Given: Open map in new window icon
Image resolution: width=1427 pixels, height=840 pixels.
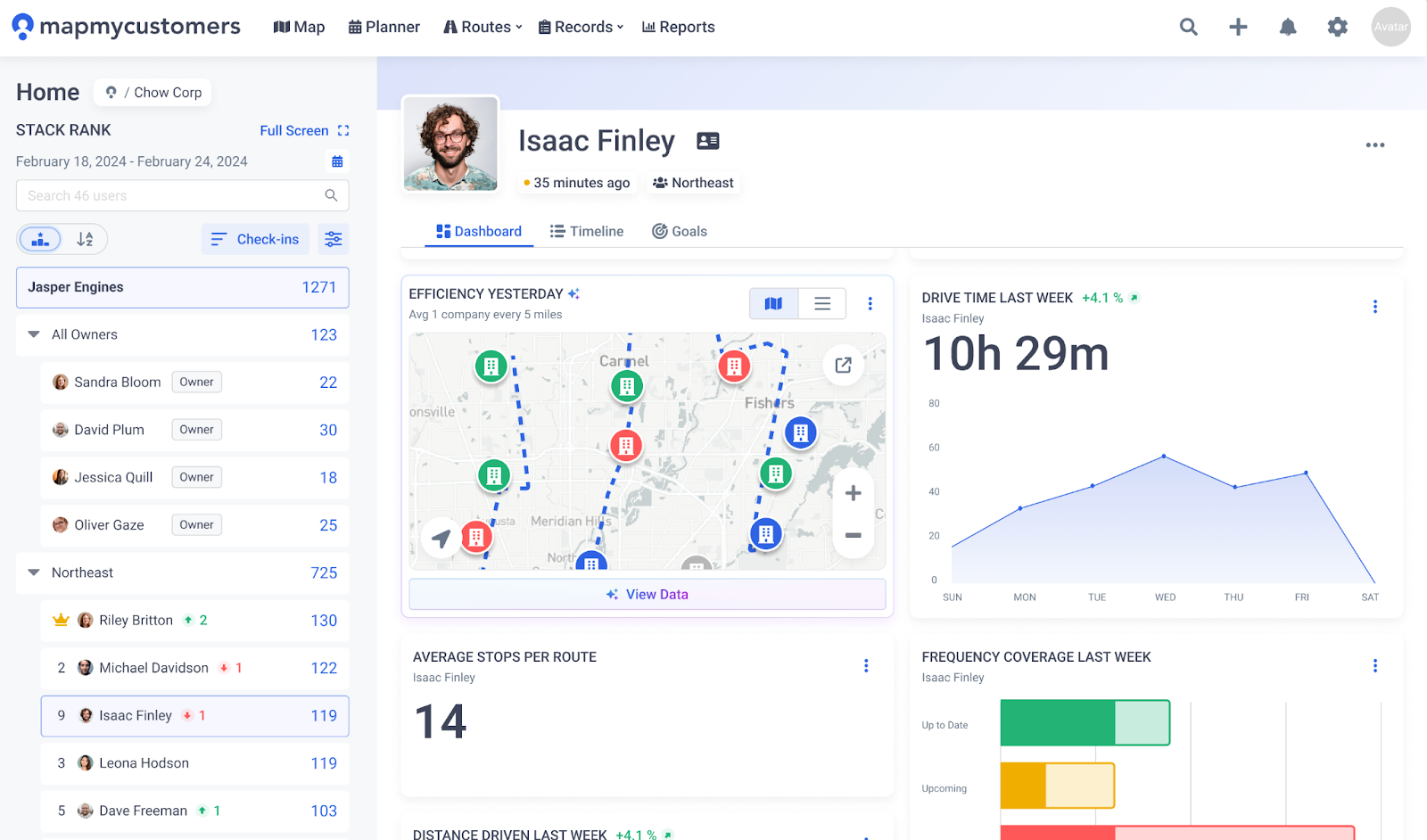Looking at the screenshot, I should (843, 365).
